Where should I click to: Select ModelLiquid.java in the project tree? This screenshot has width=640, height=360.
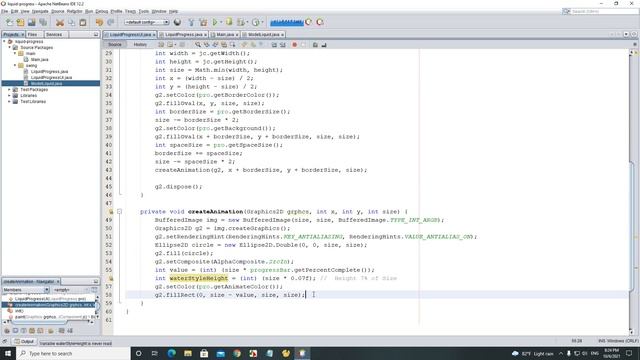(x=47, y=83)
